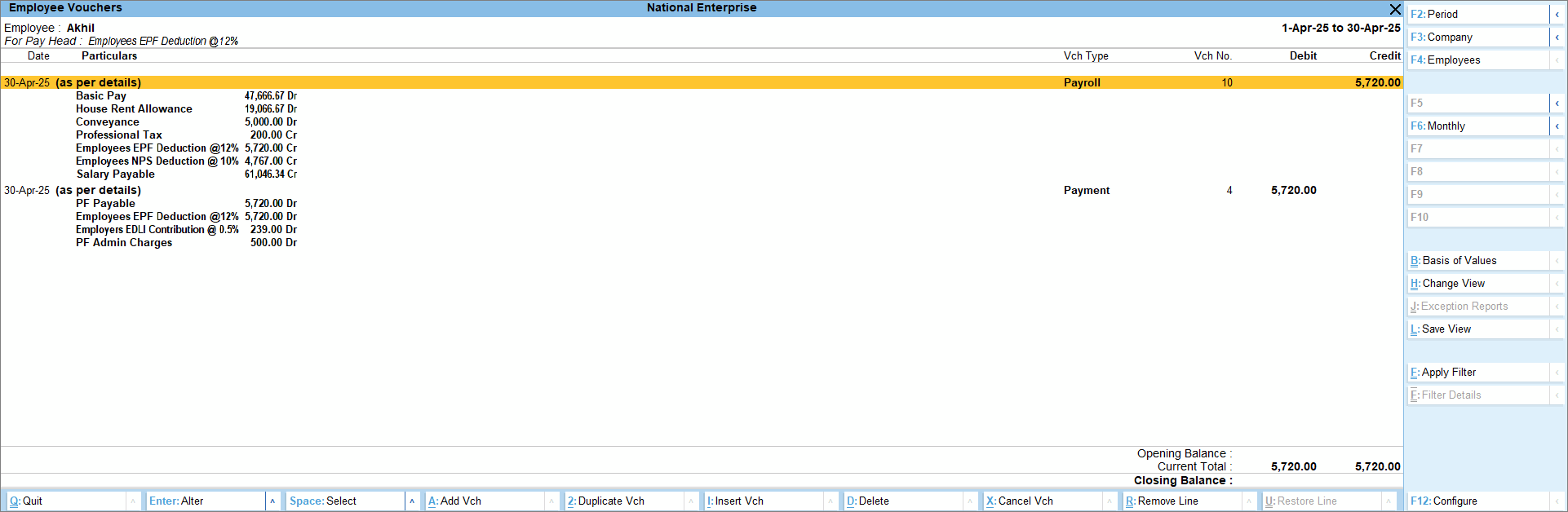
Task: Open the Change View menu
Action: click(x=1477, y=284)
